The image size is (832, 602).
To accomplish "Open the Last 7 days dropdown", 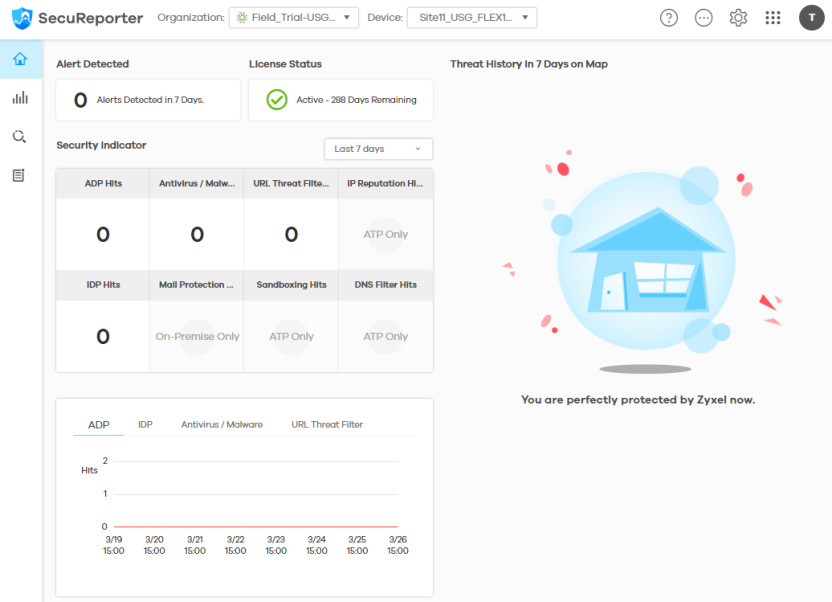I will [x=378, y=149].
